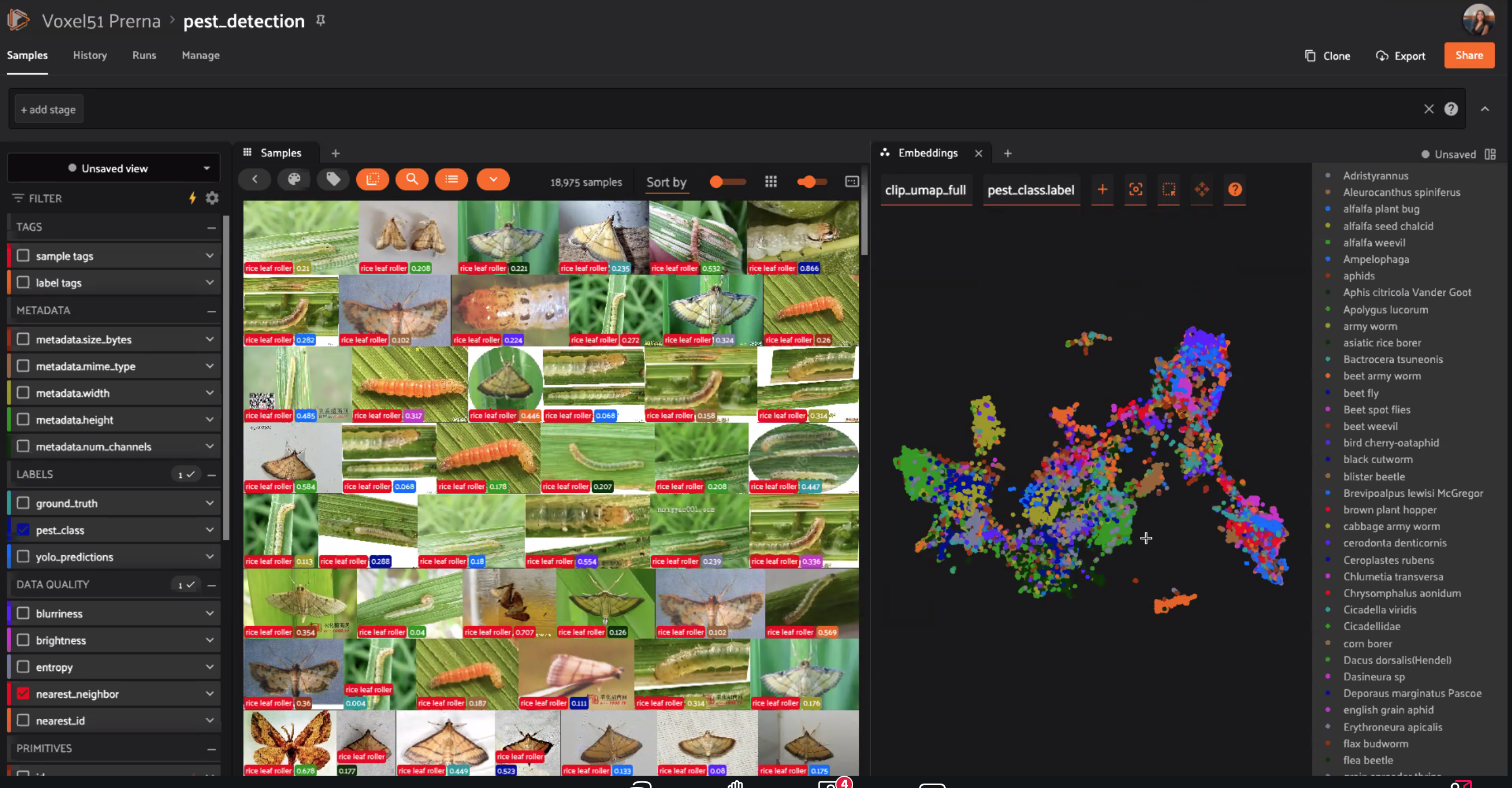
Task: Switch to the History tab
Action: pos(90,55)
